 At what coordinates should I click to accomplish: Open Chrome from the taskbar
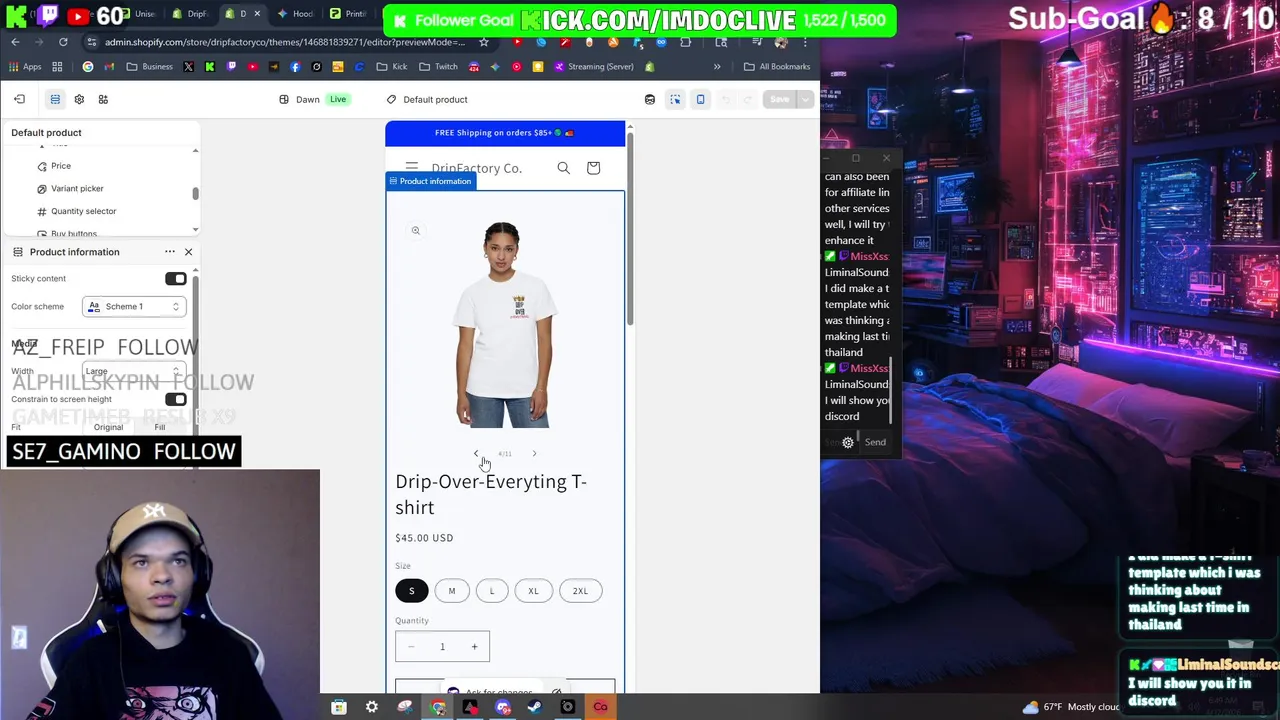tap(438, 707)
